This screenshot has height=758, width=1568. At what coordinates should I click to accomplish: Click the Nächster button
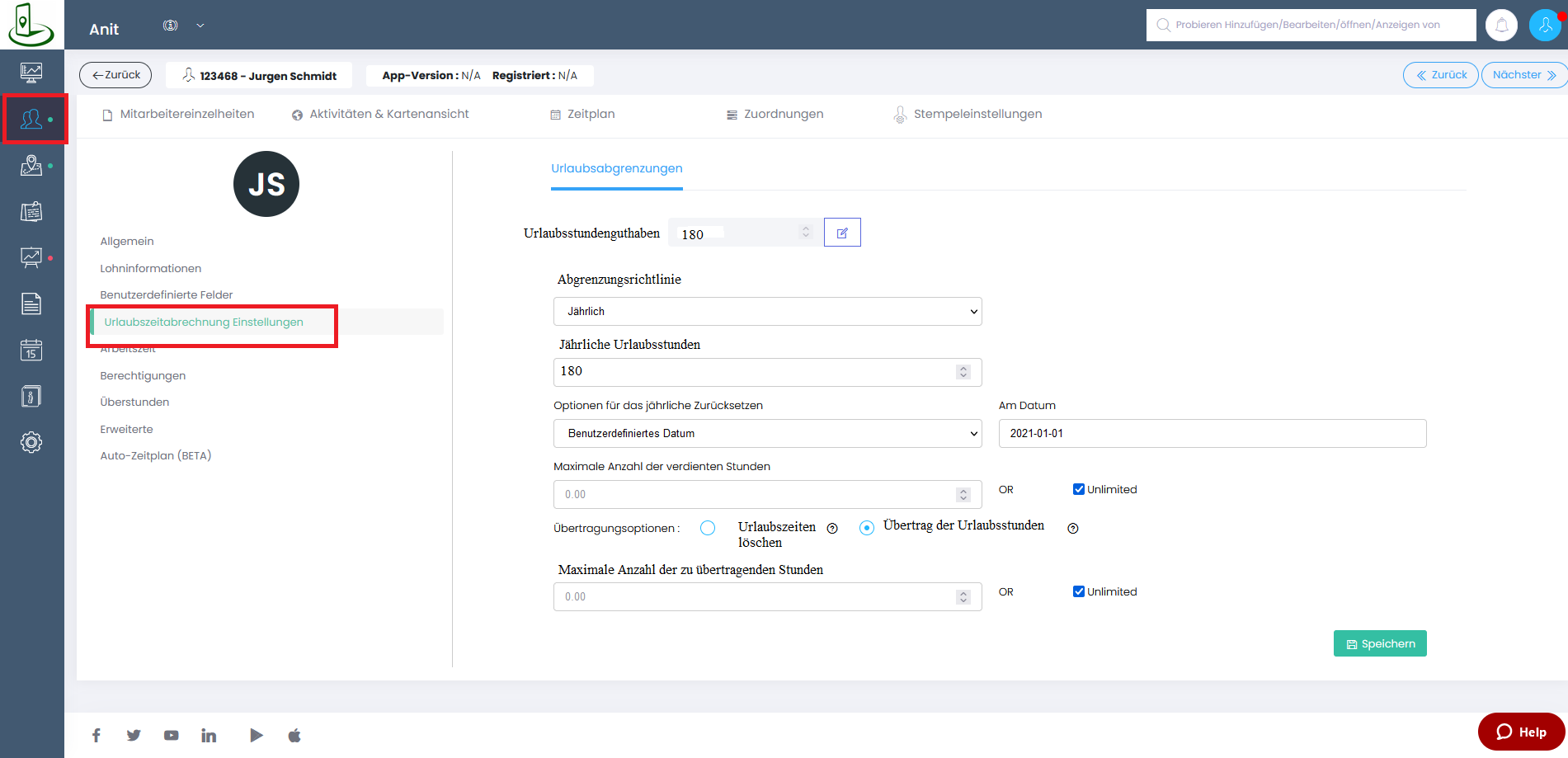tap(1524, 75)
